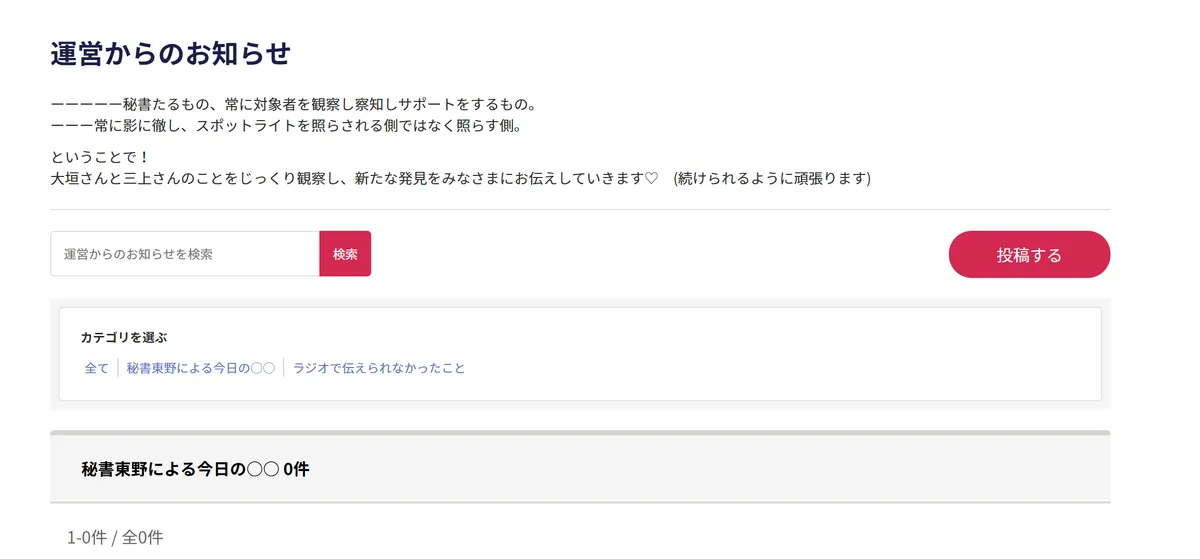1200x559 pixels.
Task: Click the separator before the ラジオ category link
Action: [284, 368]
